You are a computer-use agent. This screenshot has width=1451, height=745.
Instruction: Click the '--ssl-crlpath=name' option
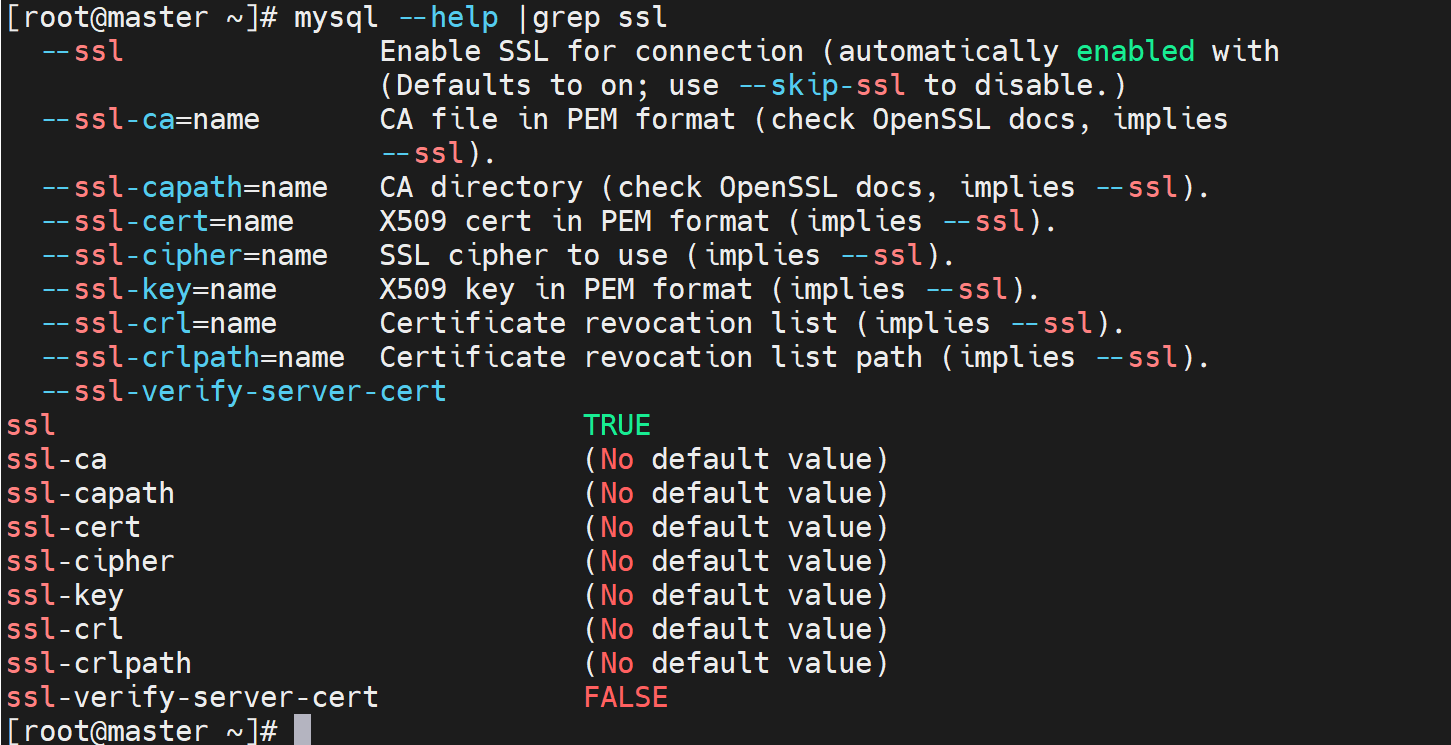(x=193, y=358)
